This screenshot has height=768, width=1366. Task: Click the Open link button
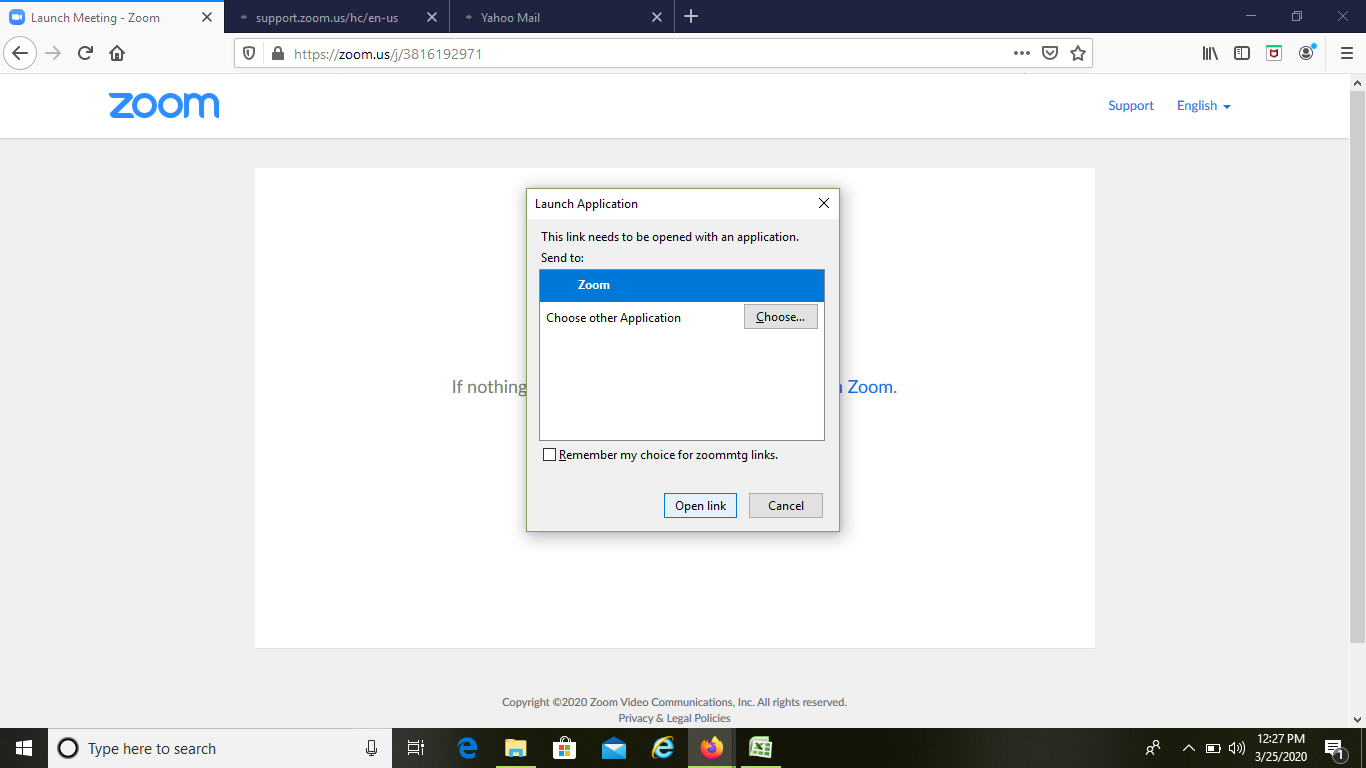[700, 506]
